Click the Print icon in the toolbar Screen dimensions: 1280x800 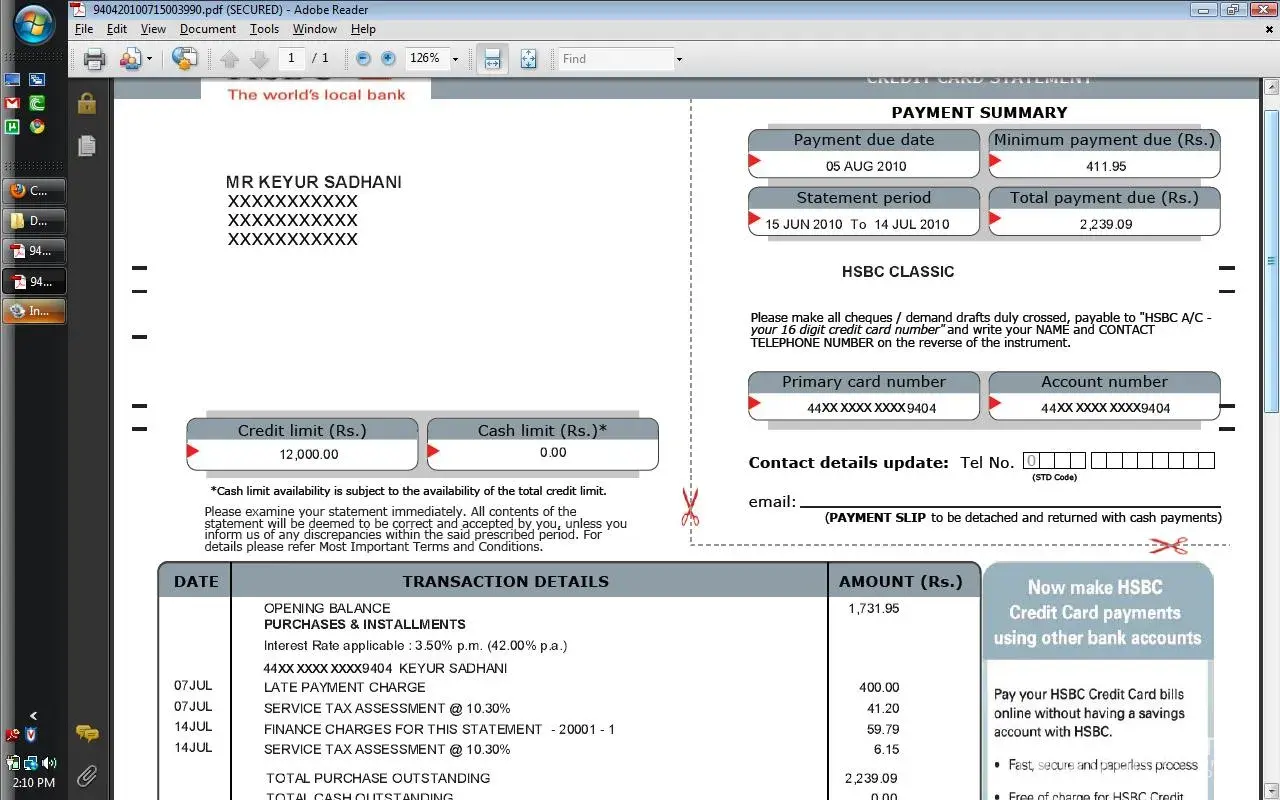coord(94,59)
